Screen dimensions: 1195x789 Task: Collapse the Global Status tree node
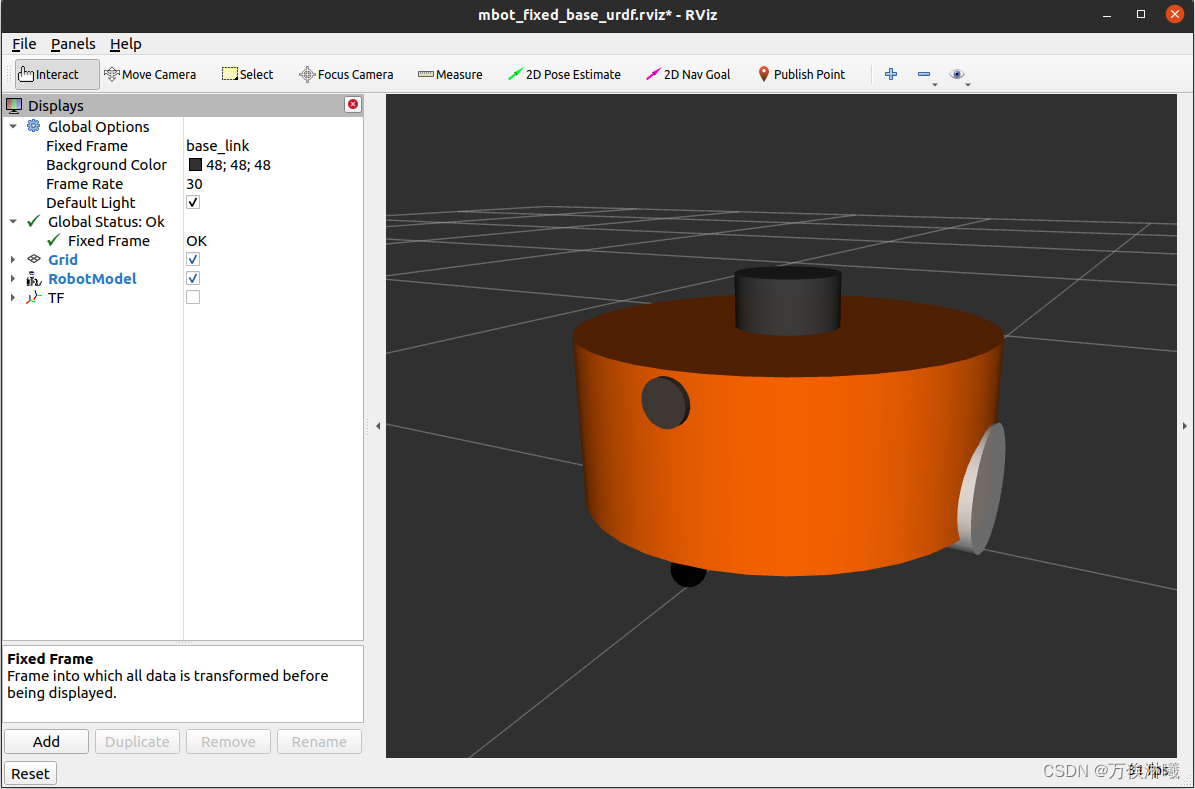[13, 222]
